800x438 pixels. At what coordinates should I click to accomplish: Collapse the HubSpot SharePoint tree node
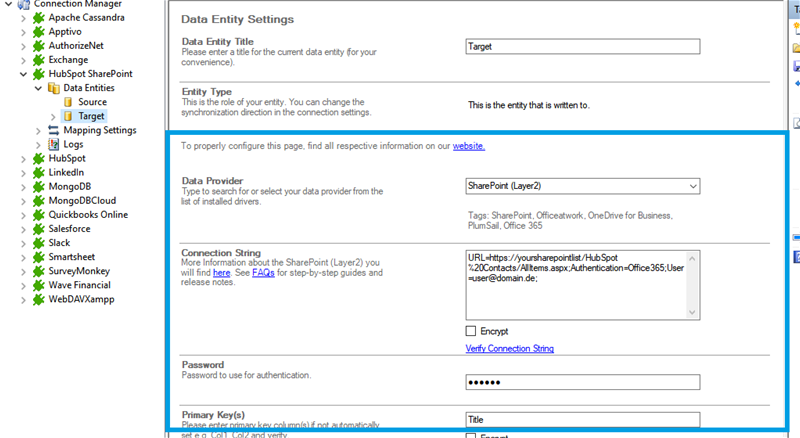(24, 74)
